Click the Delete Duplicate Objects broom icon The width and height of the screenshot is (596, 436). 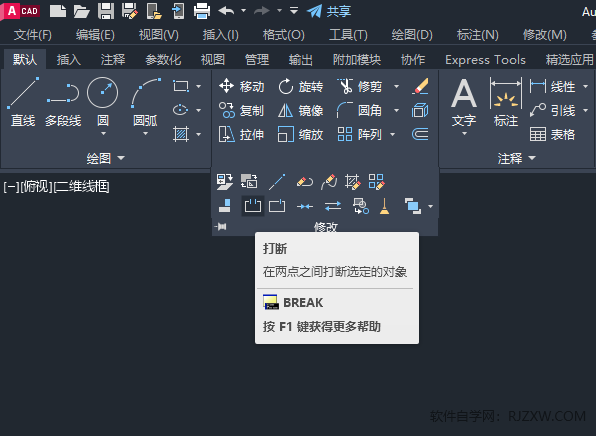point(385,206)
